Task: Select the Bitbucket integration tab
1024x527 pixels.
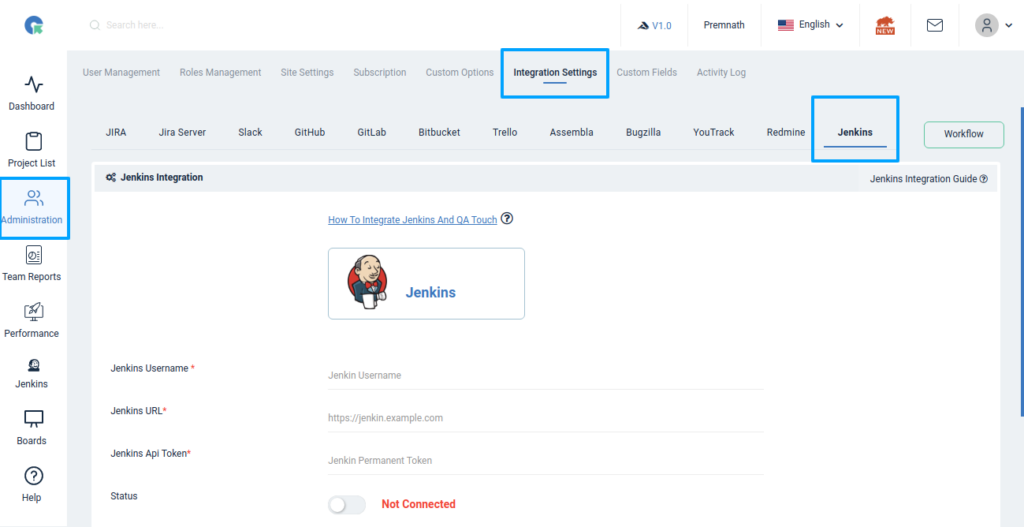Action: 440,132
